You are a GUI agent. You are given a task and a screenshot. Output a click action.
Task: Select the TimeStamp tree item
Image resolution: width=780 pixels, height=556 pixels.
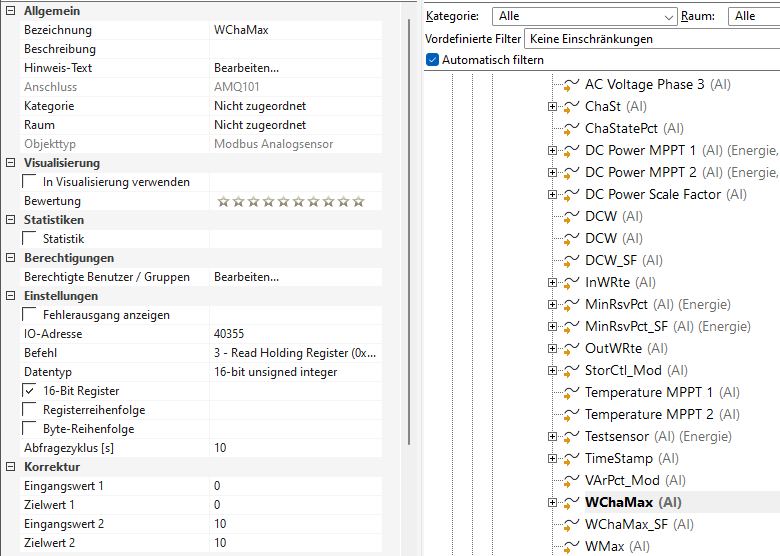click(618, 459)
